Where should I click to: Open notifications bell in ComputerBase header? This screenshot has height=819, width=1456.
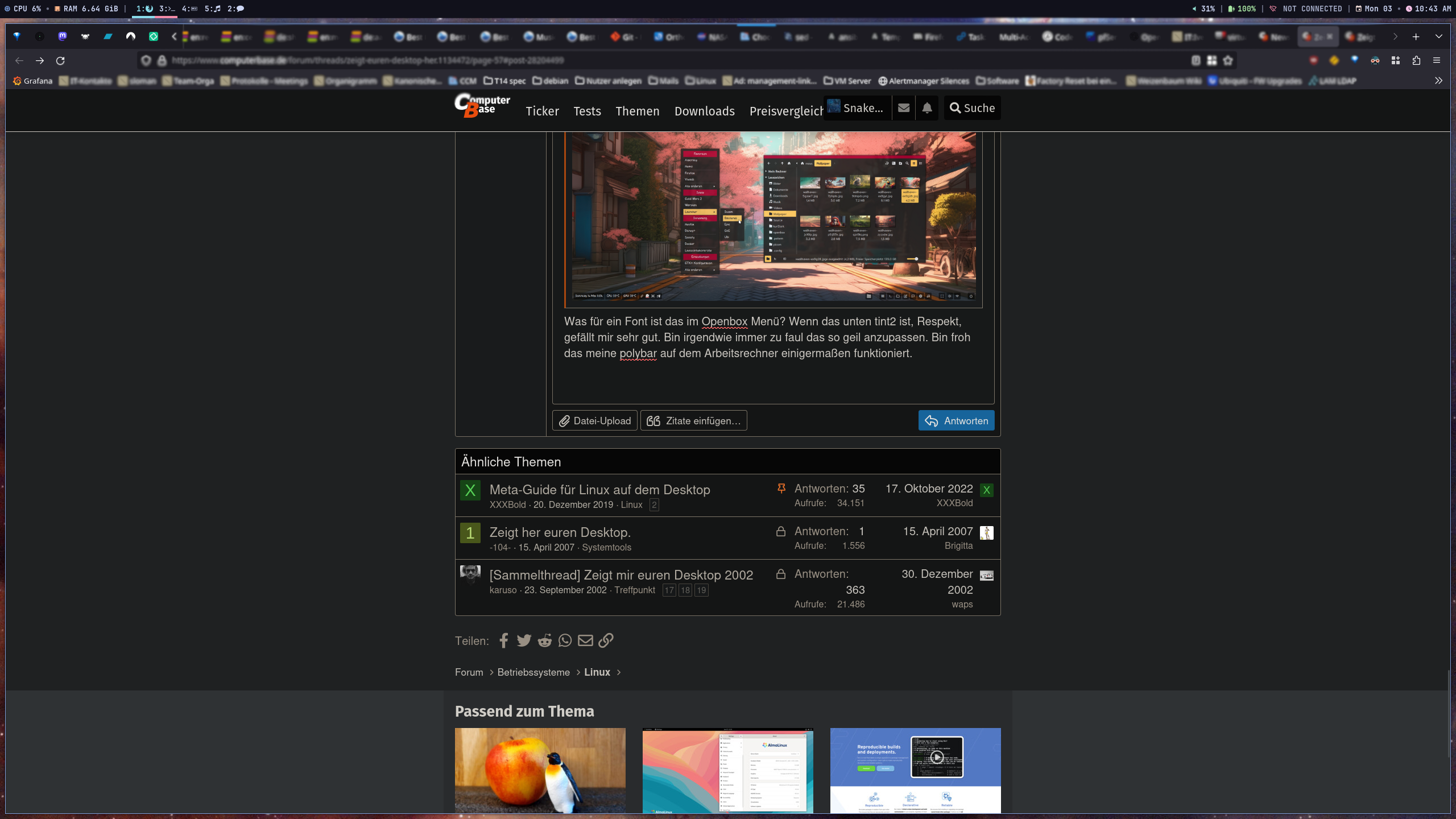(x=927, y=108)
